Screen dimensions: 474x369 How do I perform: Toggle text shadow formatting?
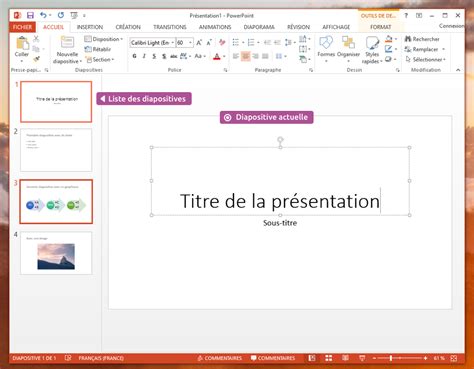164,56
